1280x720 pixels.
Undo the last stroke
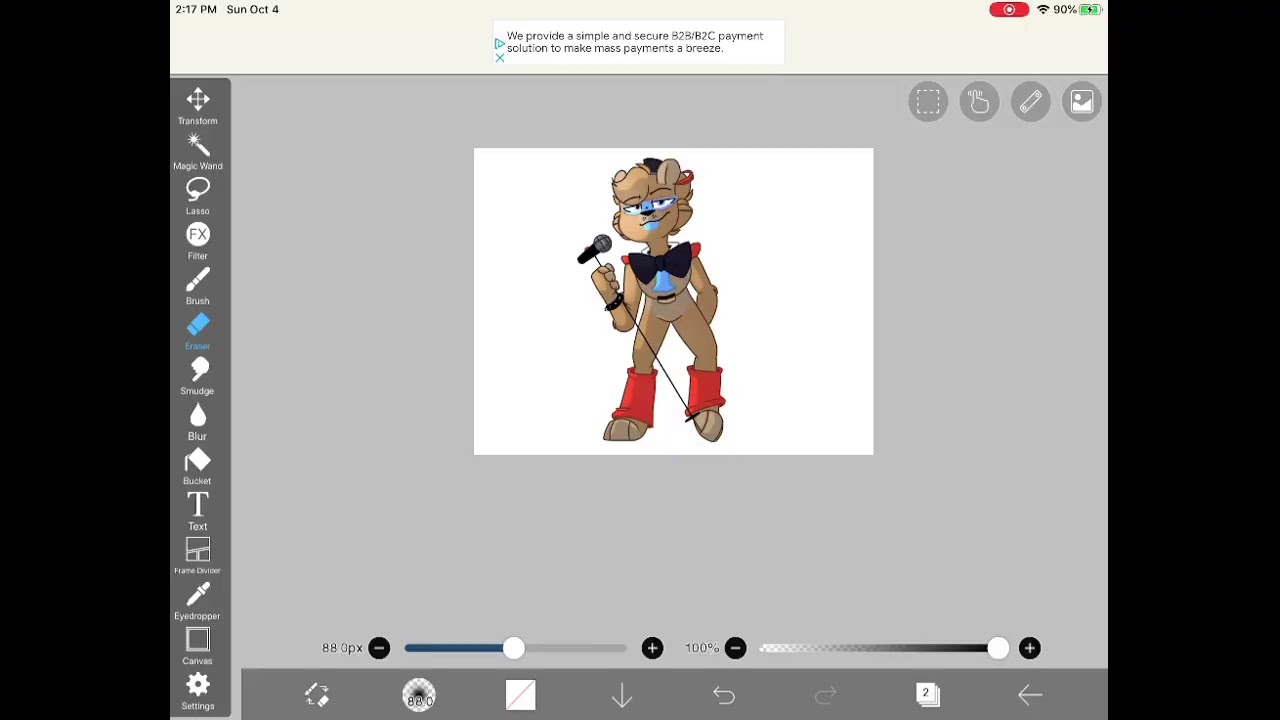(724, 695)
